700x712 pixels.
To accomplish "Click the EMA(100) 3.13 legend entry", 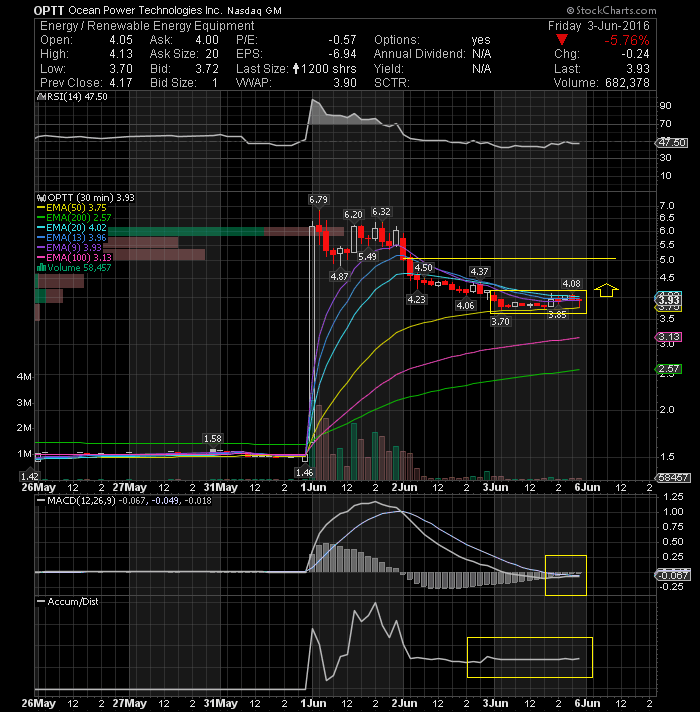I will pos(79,258).
